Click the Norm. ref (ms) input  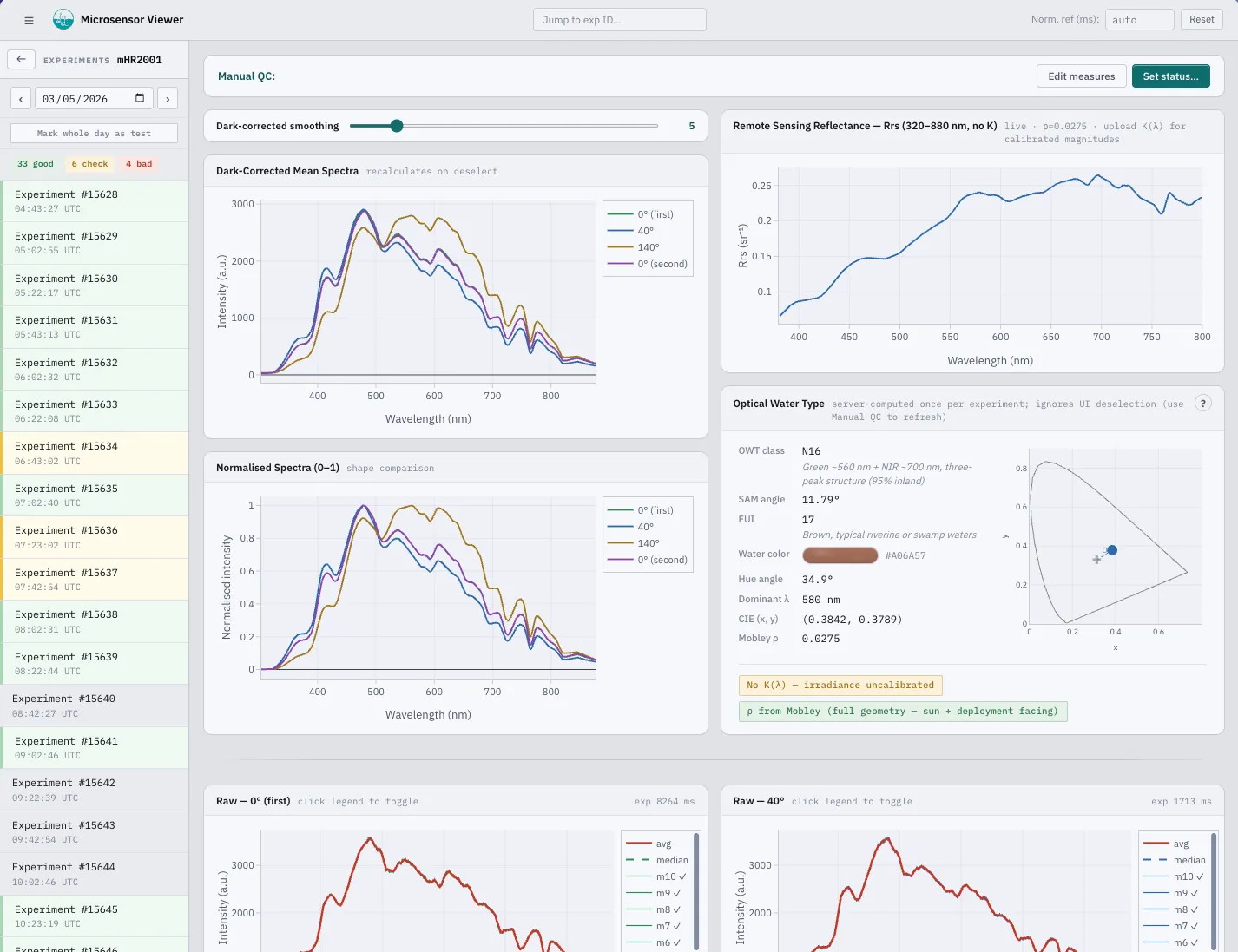pos(1140,20)
